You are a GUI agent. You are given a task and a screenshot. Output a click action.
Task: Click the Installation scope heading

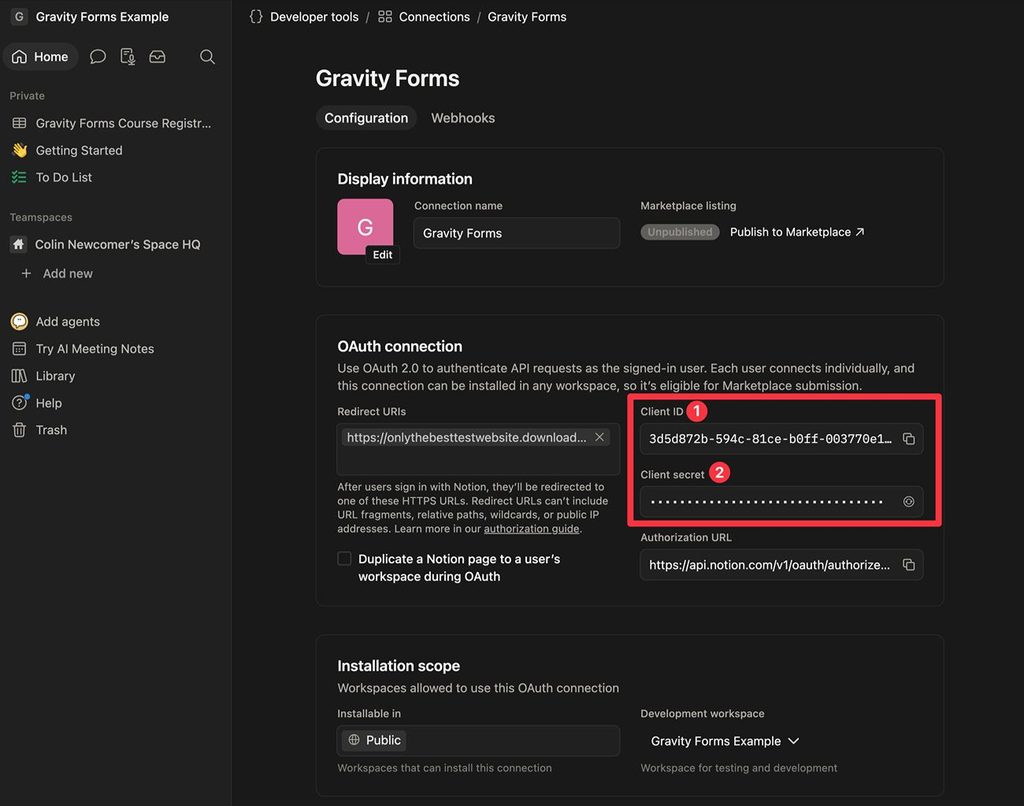click(398, 666)
